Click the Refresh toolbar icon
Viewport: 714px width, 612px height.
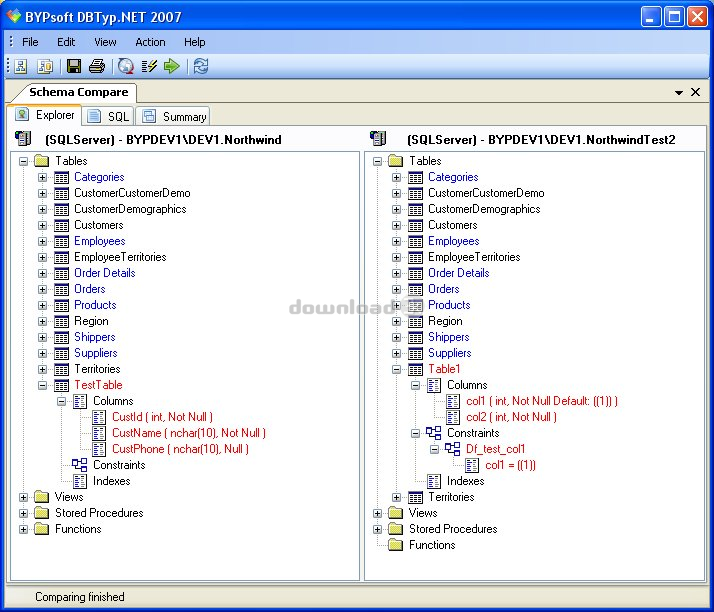(x=201, y=67)
